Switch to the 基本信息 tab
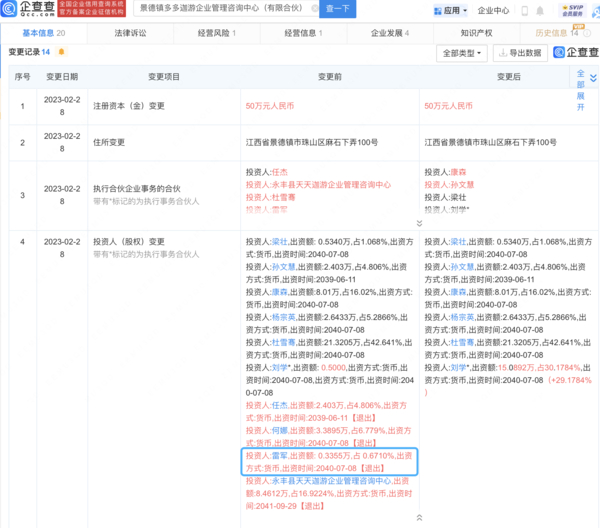This screenshot has height=528, width=600. coord(44,33)
